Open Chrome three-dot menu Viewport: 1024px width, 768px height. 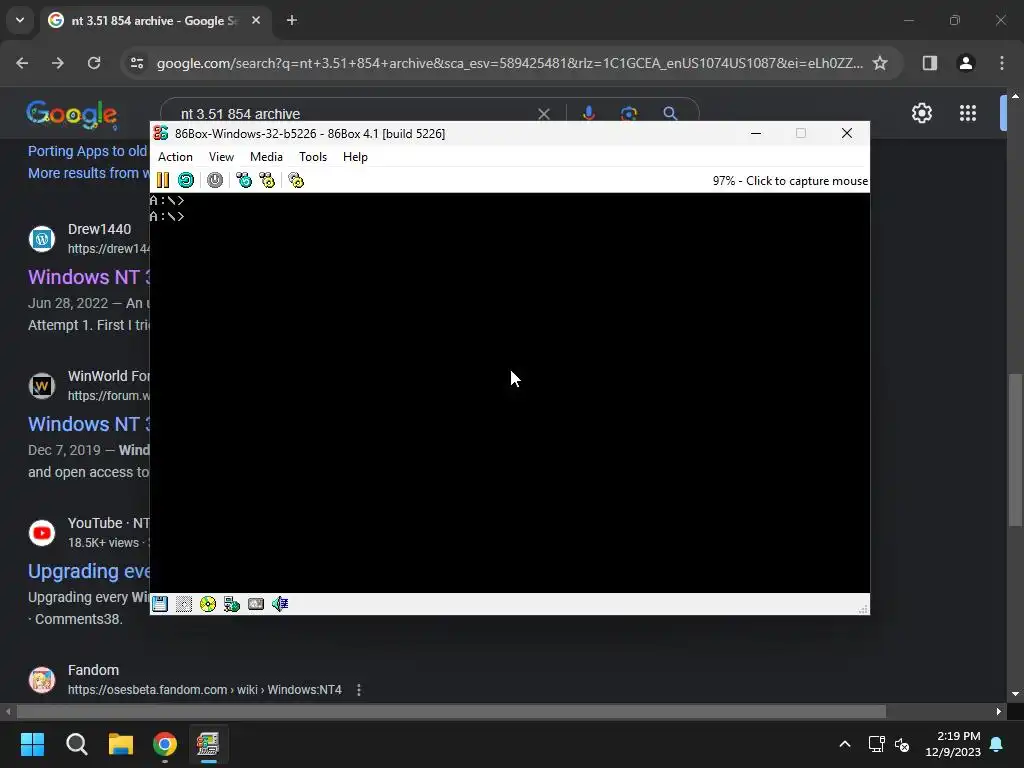coord(1002,63)
